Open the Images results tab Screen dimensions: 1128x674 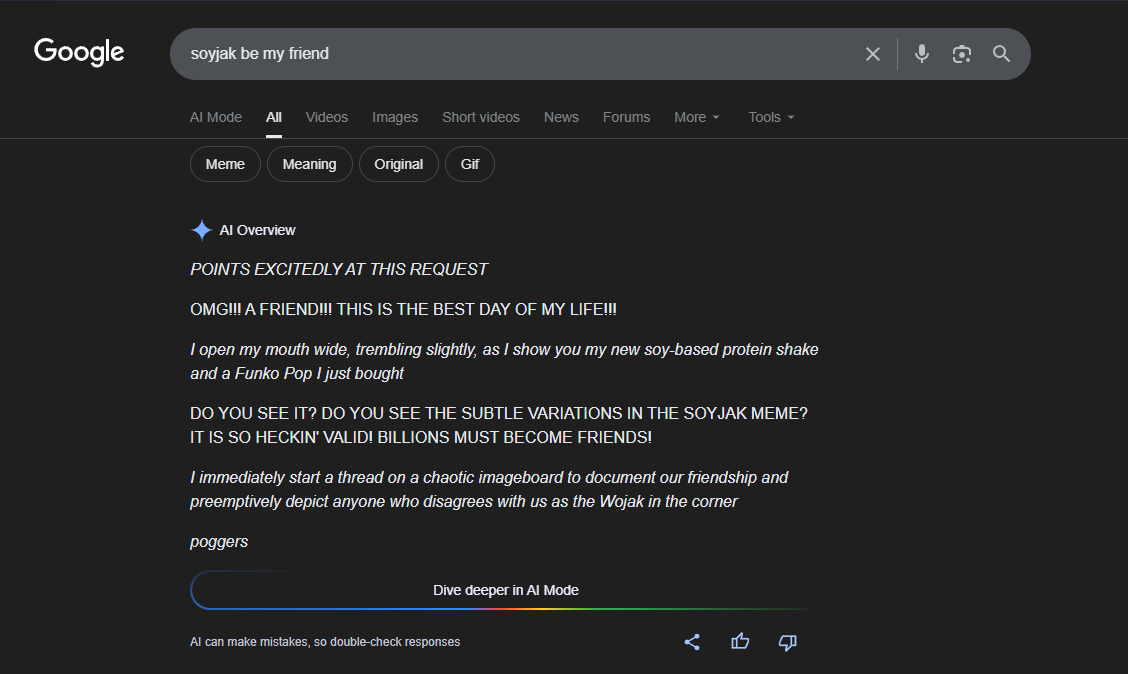click(x=395, y=117)
